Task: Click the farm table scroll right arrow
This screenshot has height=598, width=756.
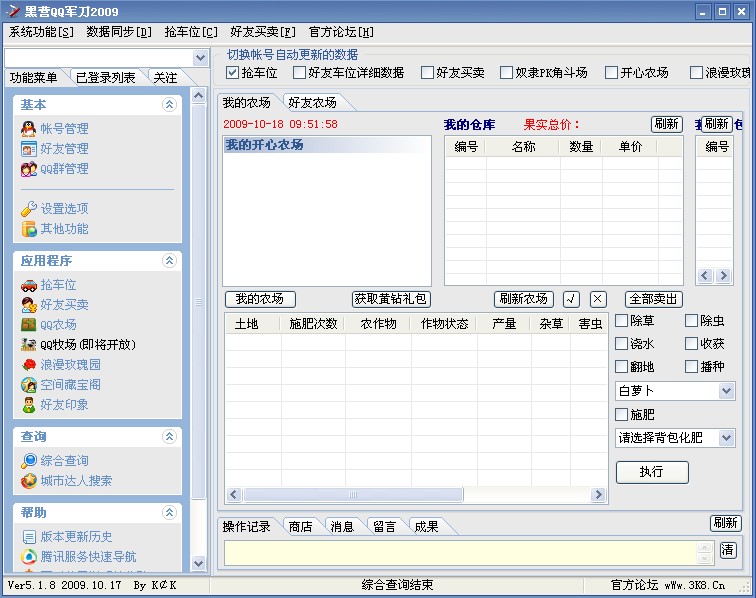Action: click(598, 495)
